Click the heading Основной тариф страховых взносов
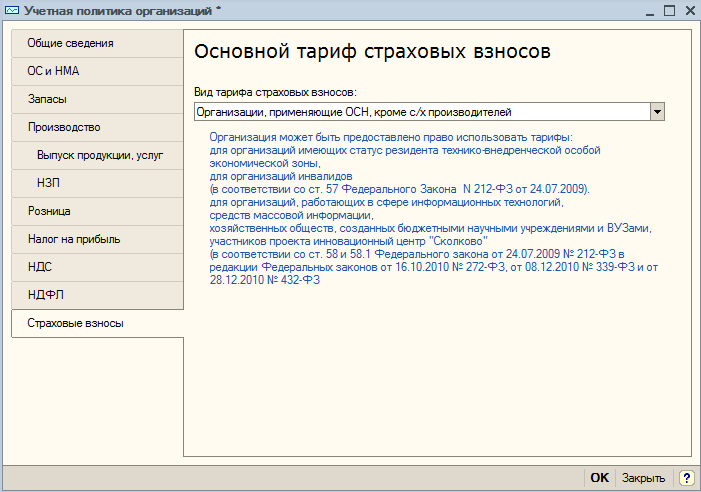The height and width of the screenshot is (492, 701). (x=372, y=52)
